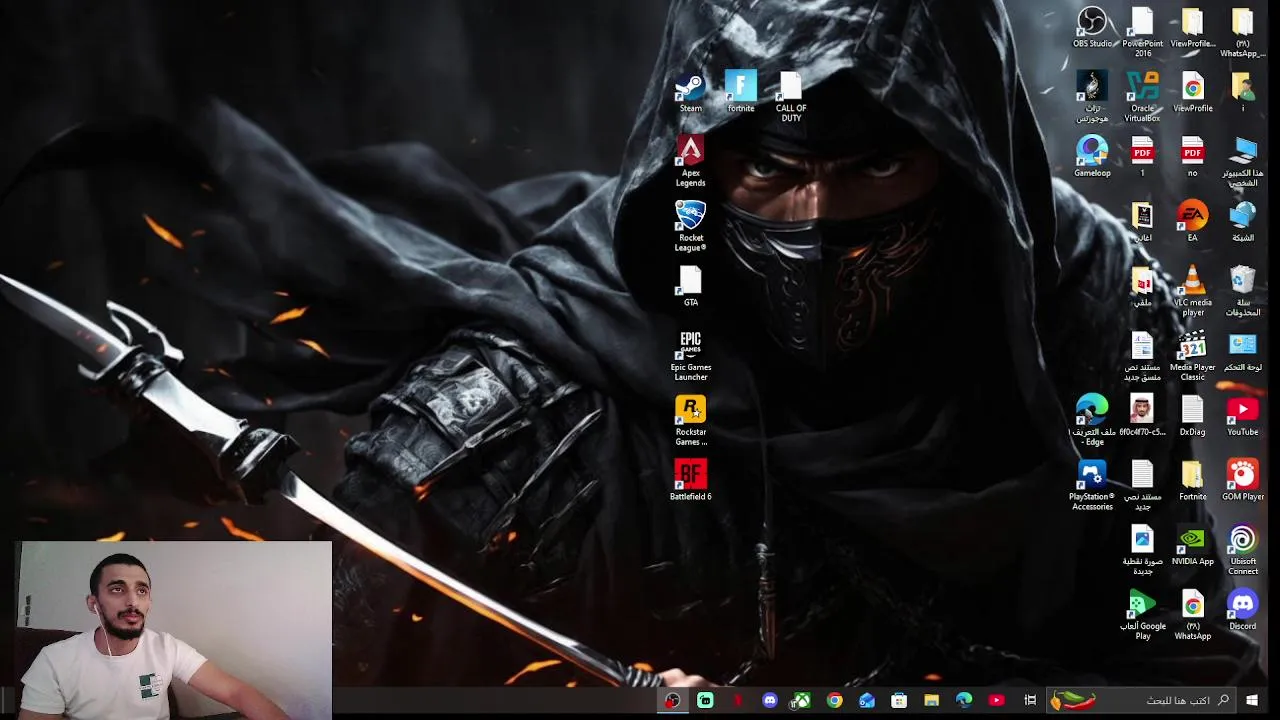Open Discord from the taskbar
This screenshot has width=1280, height=720.
(x=769, y=701)
